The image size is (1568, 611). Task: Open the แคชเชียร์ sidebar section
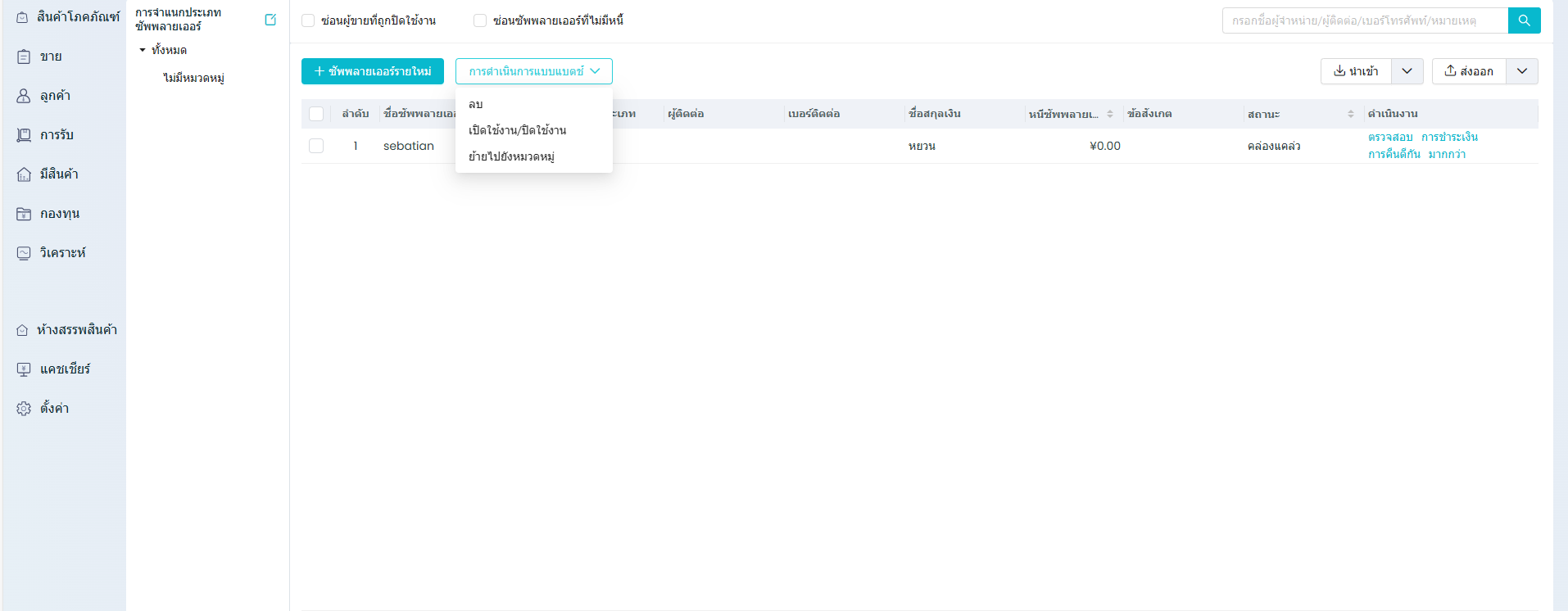click(x=65, y=369)
